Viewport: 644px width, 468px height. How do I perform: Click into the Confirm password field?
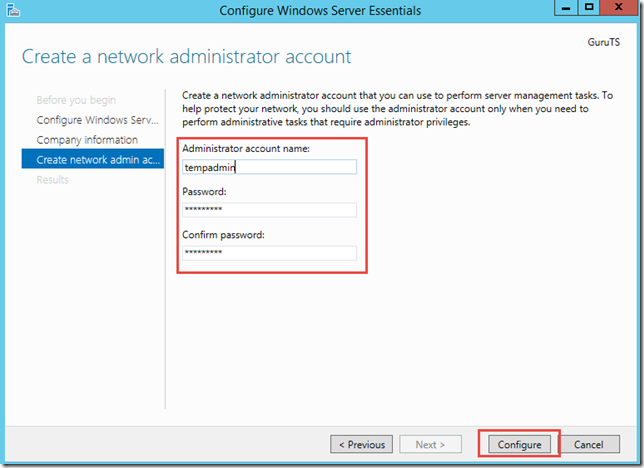(x=269, y=253)
